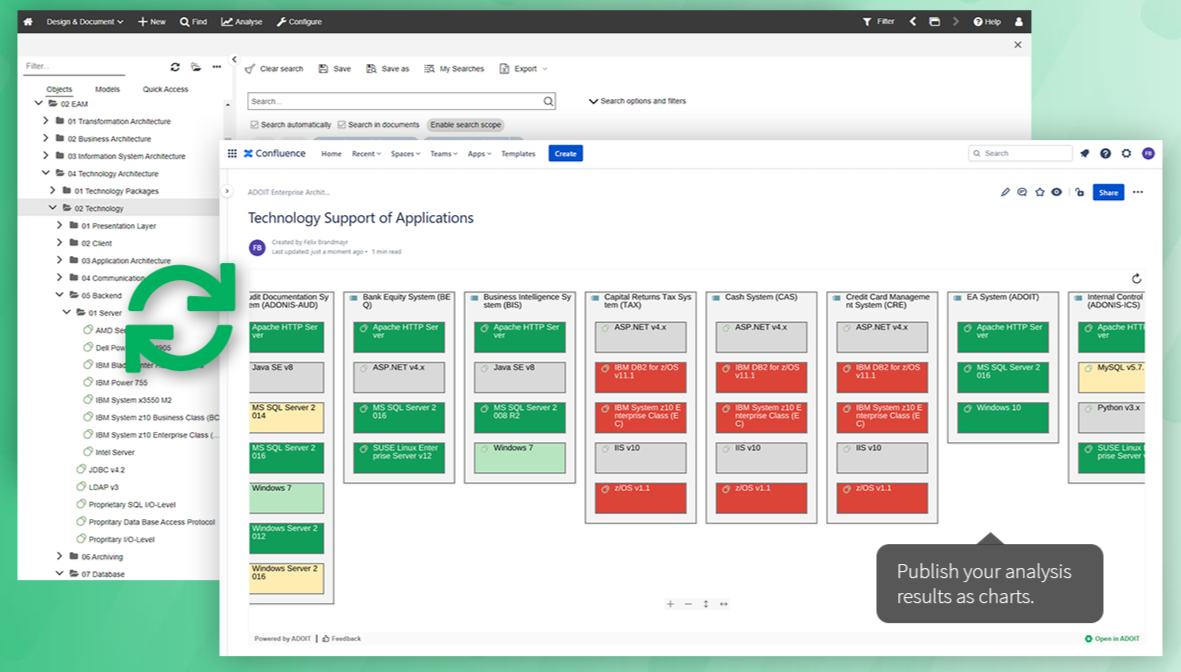
Task: Click the Share button
Action: (x=1108, y=192)
